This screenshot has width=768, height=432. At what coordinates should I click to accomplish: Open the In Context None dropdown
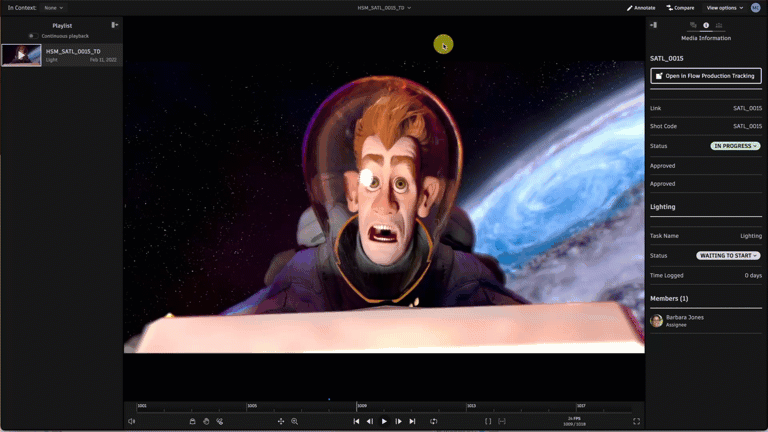53,8
